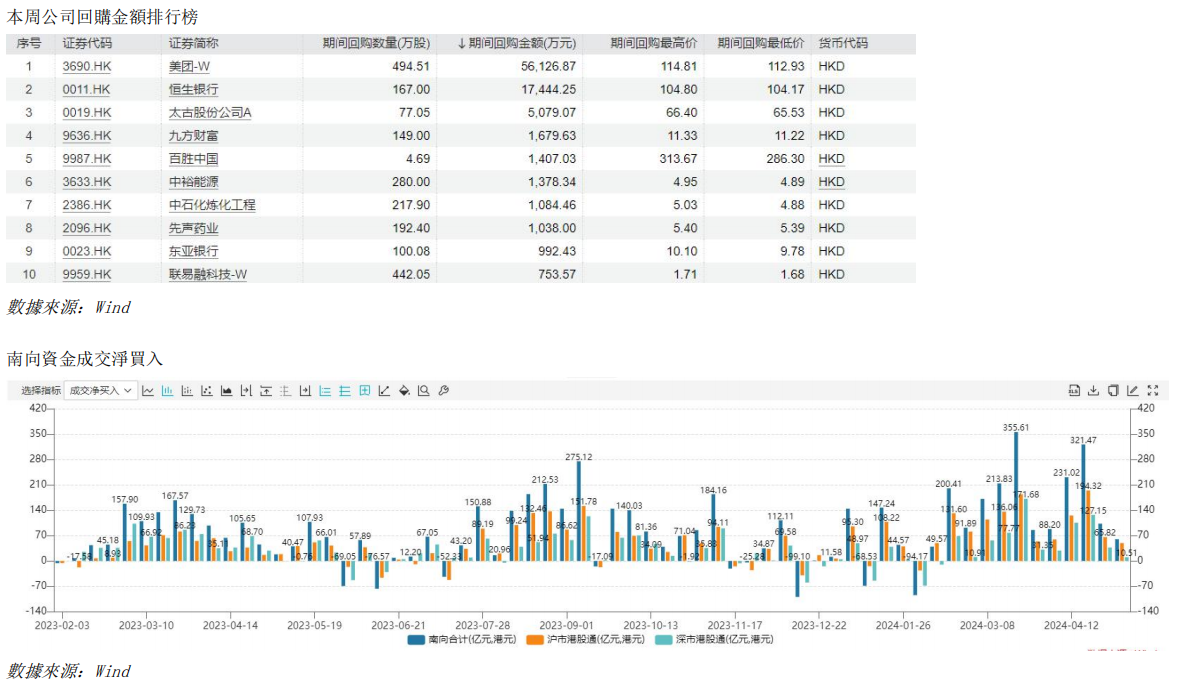Choose the dotted stacked bar chart icon

tap(187, 391)
